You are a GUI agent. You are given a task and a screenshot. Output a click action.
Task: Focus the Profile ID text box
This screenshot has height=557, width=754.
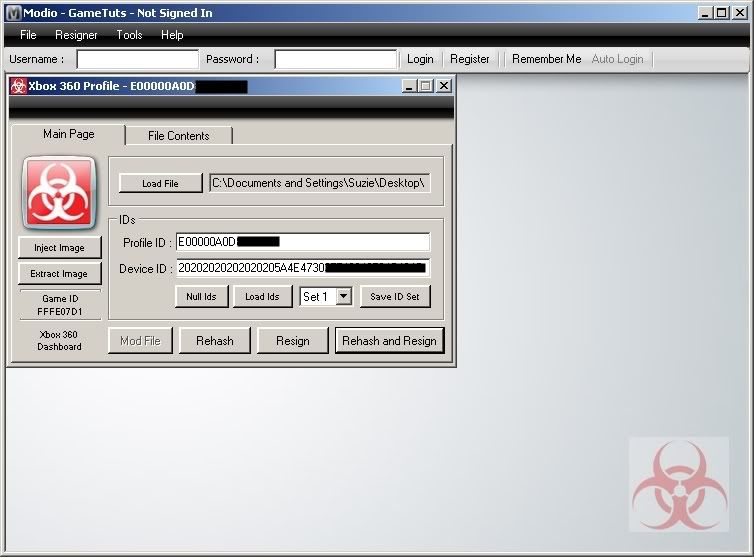point(302,242)
